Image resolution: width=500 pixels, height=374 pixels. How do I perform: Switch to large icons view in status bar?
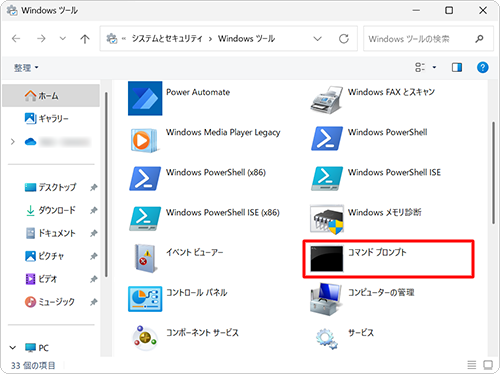tap(488, 365)
